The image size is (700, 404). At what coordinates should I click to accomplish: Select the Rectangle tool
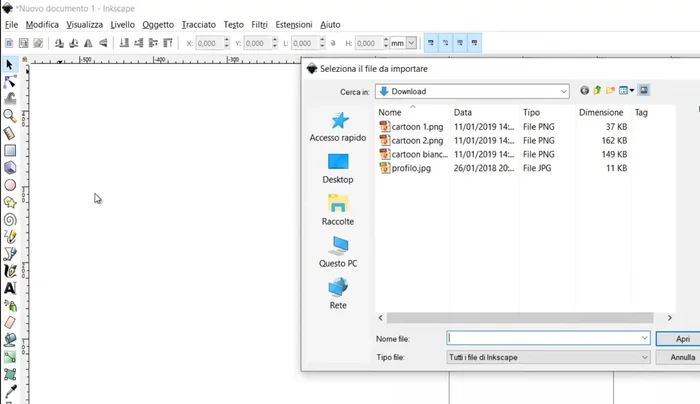tap(10, 150)
